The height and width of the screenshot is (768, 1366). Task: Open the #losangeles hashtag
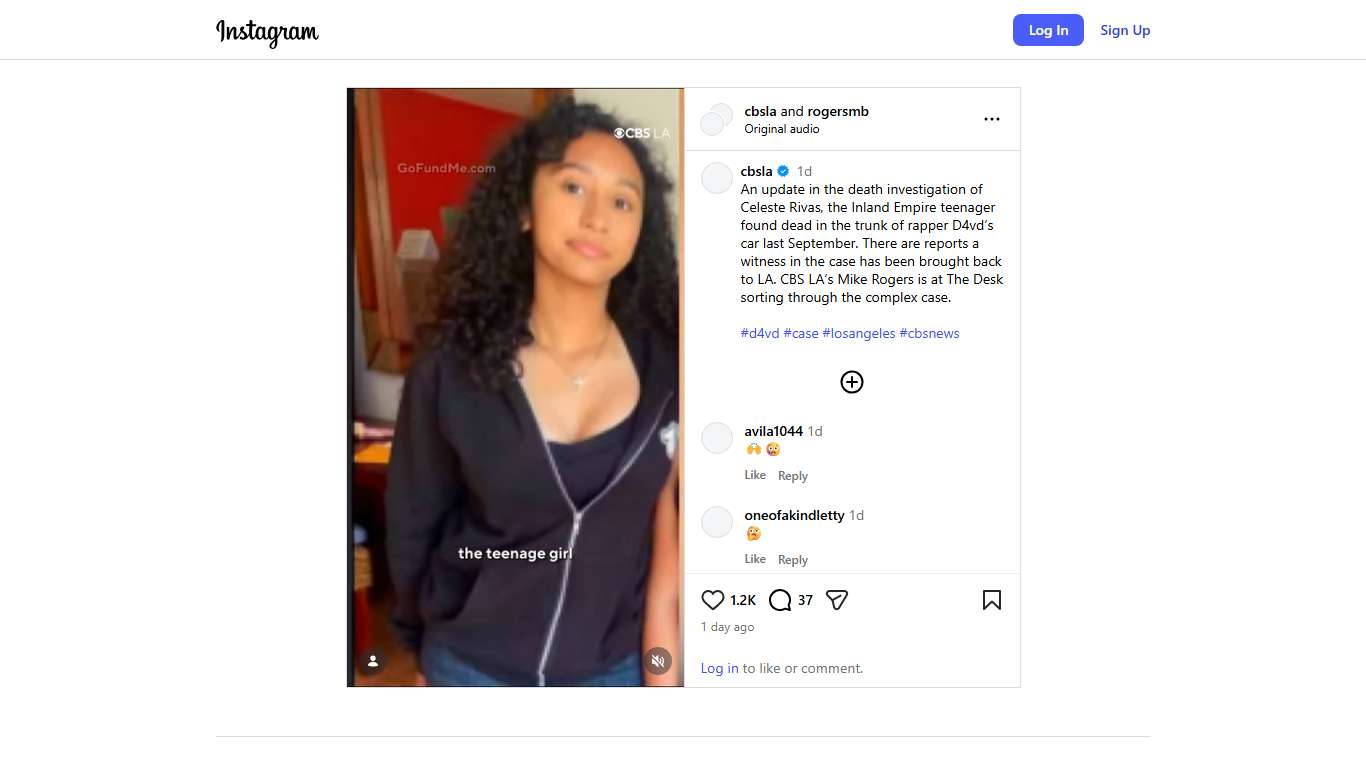pyautogui.click(x=858, y=333)
